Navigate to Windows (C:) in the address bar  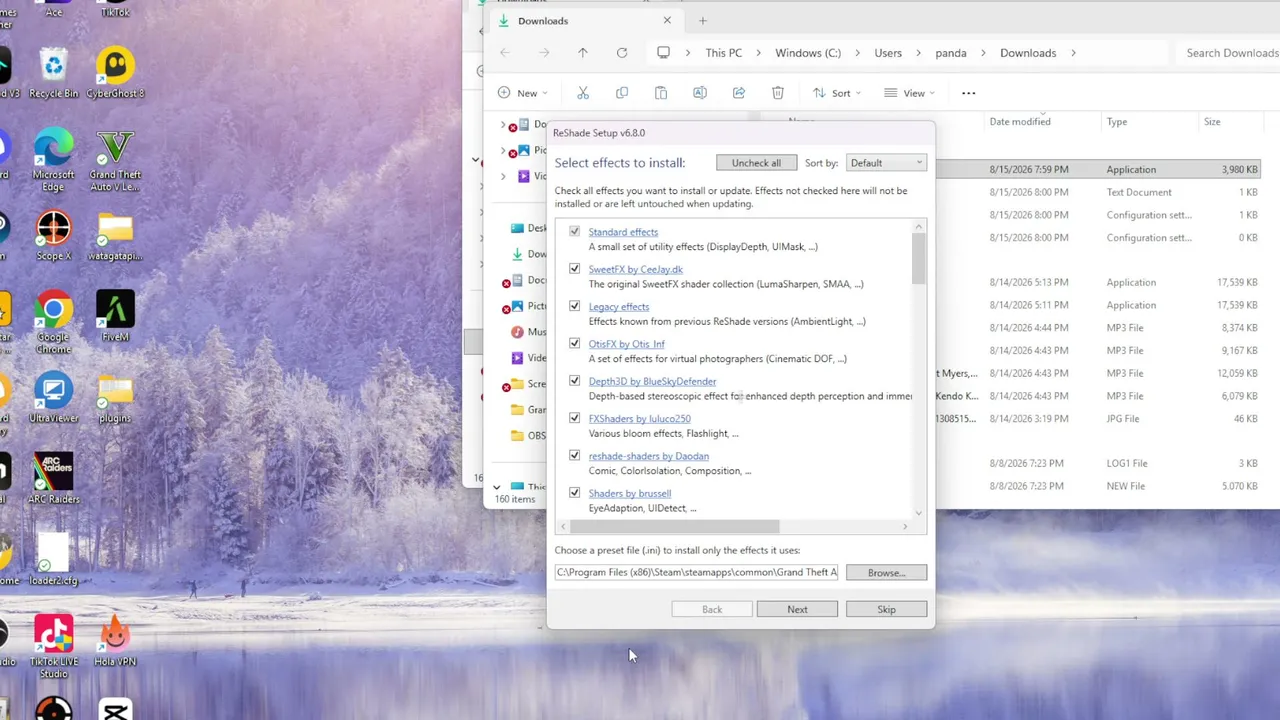808,53
